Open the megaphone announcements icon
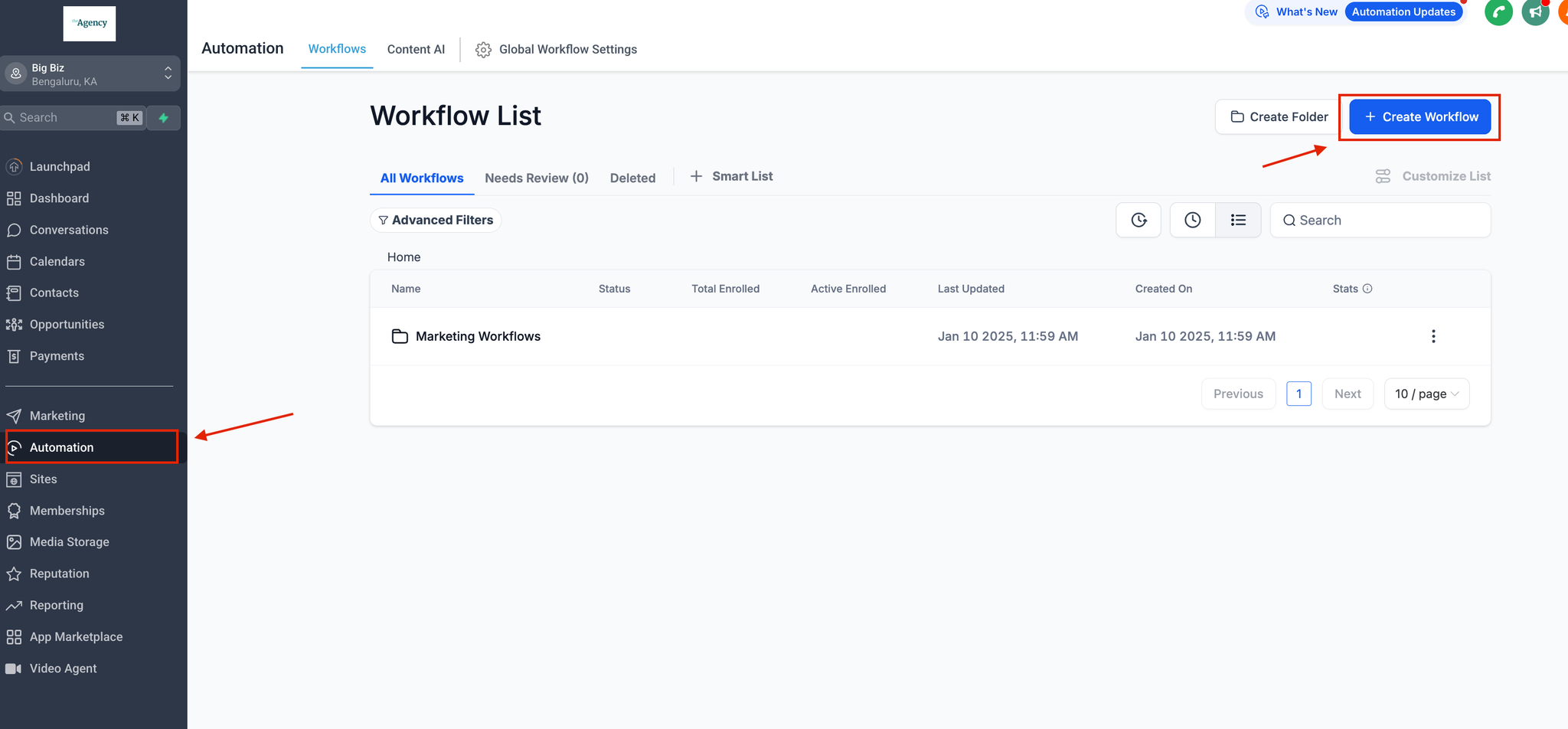Viewport: 1568px width, 729px height. coord(1535,12)
